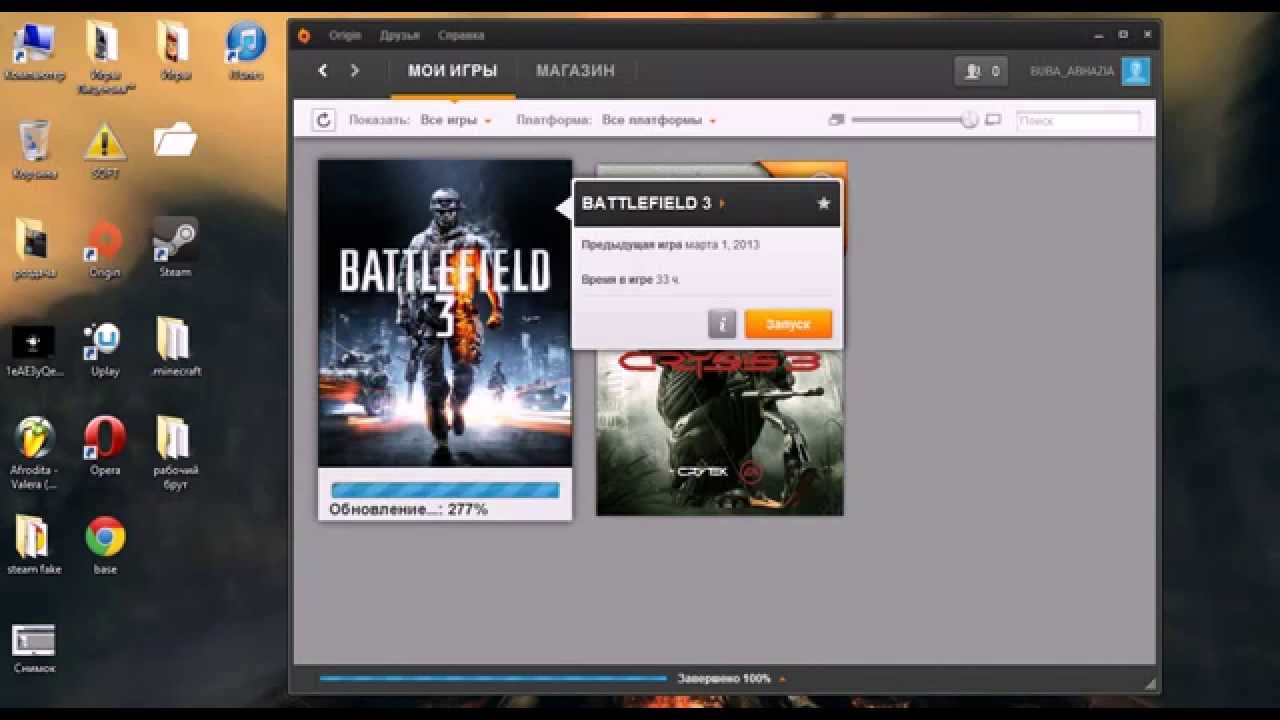Open the .minecraft folder

click(175, 348)
